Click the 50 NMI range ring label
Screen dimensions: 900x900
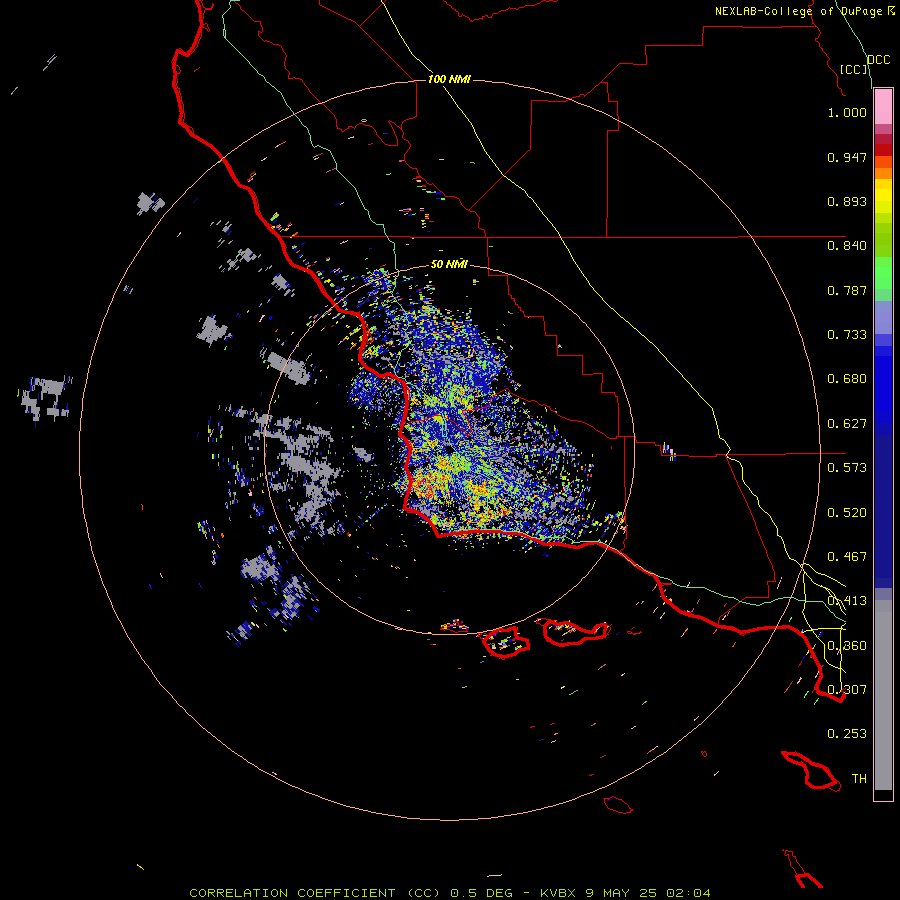[x=449, y=264]
